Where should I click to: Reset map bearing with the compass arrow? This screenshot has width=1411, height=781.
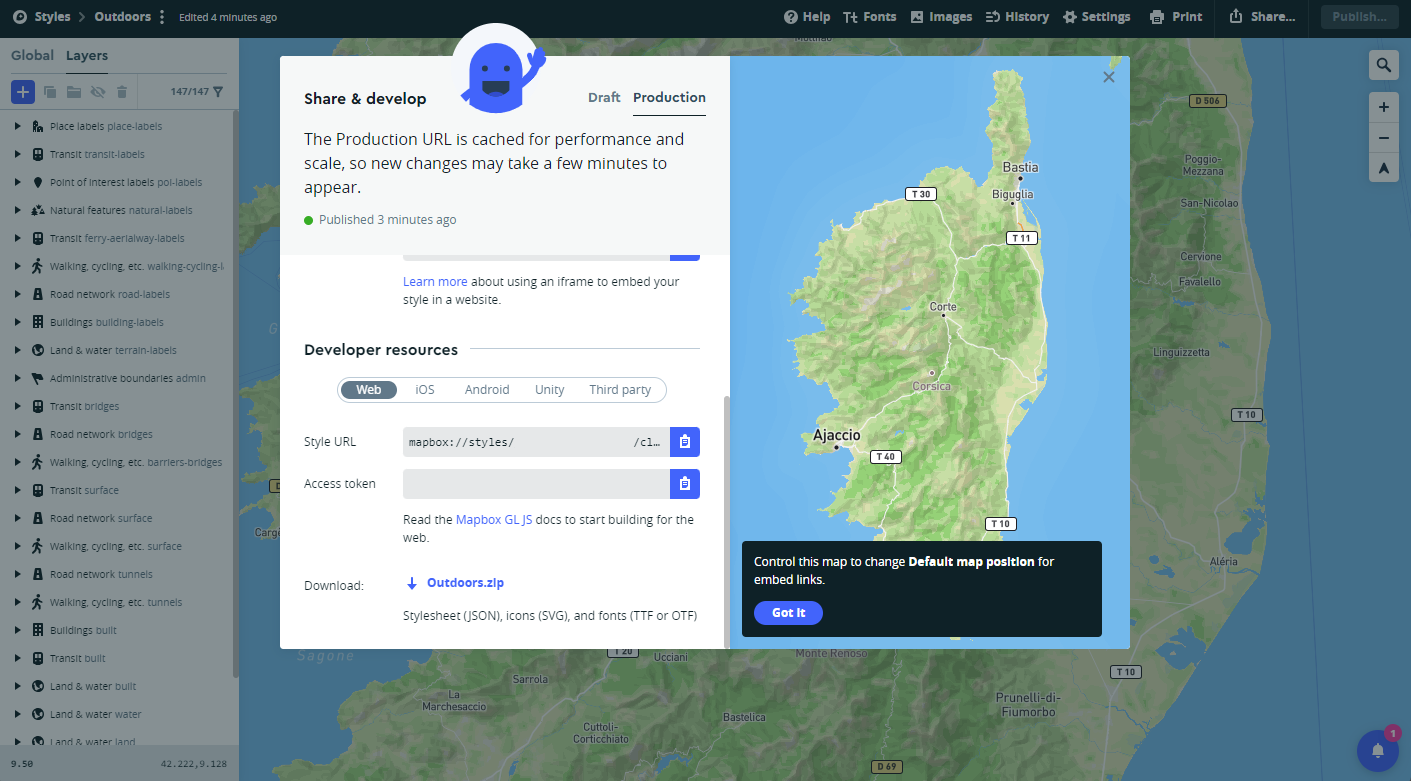point(1384,167)
